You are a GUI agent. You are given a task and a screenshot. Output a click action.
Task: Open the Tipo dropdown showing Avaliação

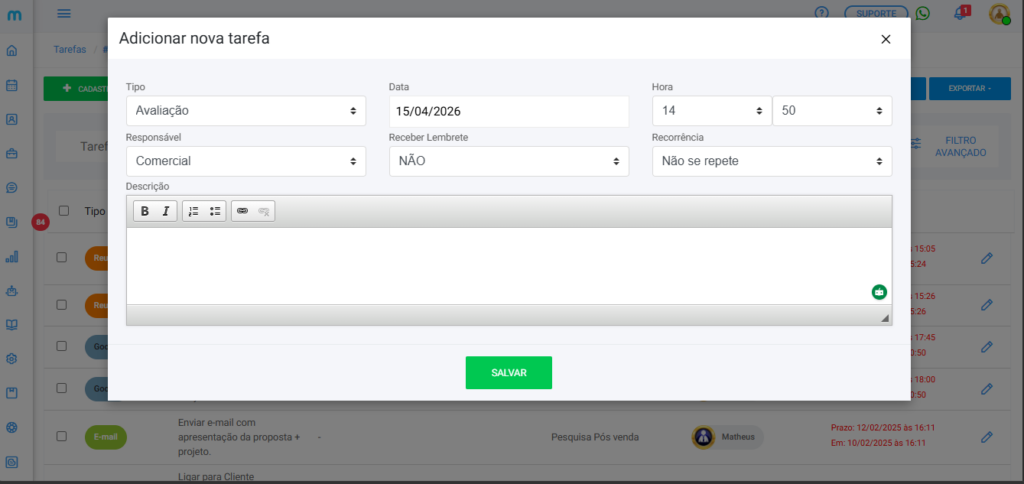(246, 111)
